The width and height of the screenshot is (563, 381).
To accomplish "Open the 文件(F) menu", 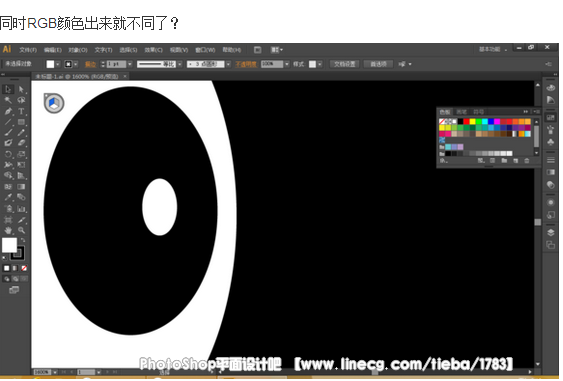I will [x=28, y=50].
